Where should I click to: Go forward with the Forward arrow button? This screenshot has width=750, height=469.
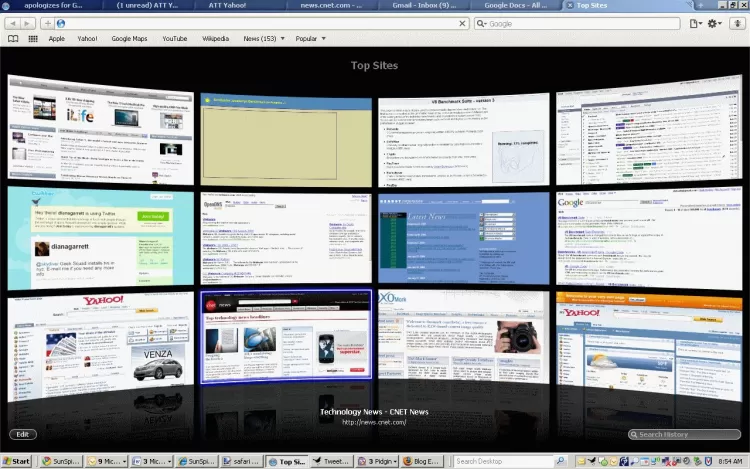tap(27, 23)
